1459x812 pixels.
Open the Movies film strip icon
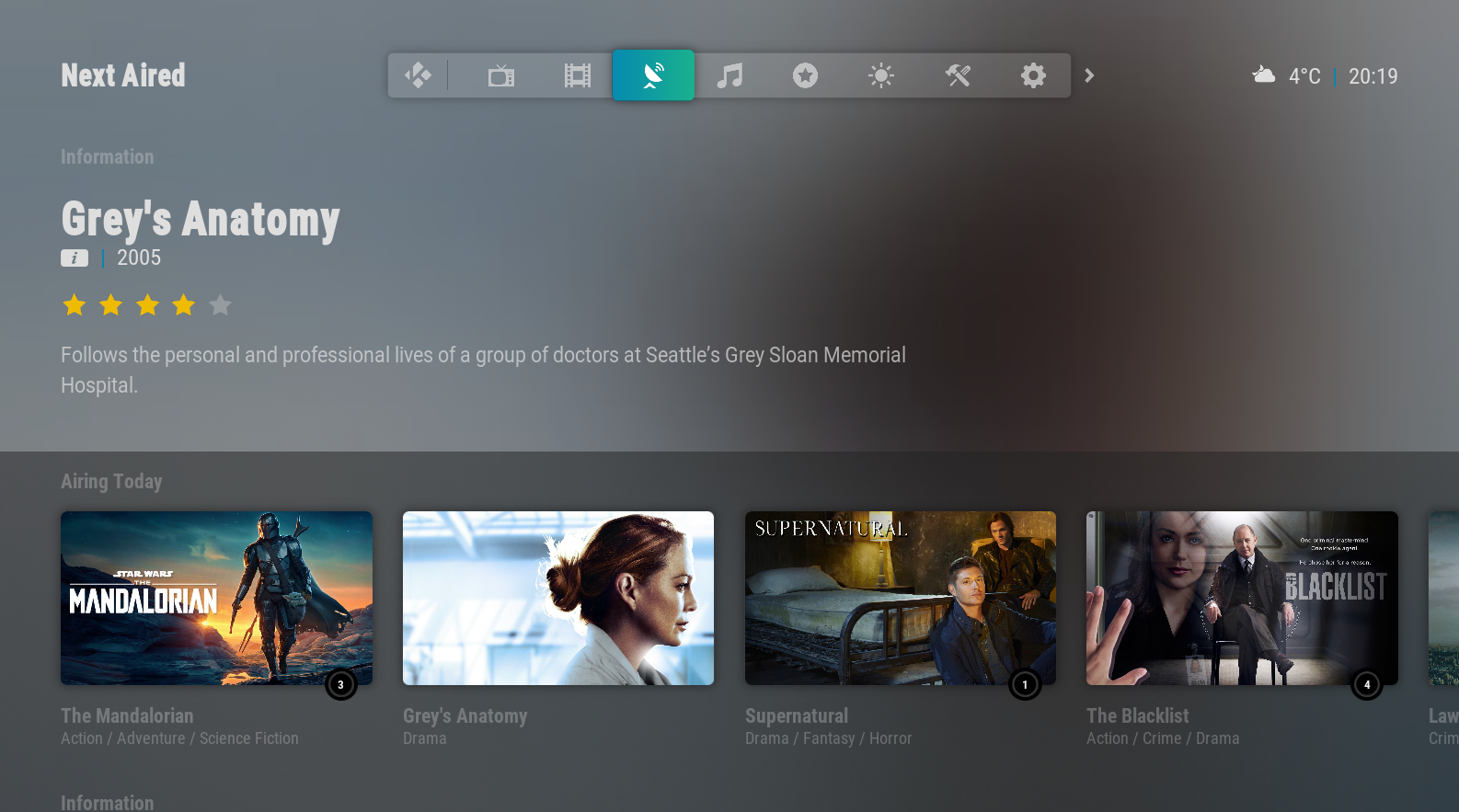[x=578, y=75]
